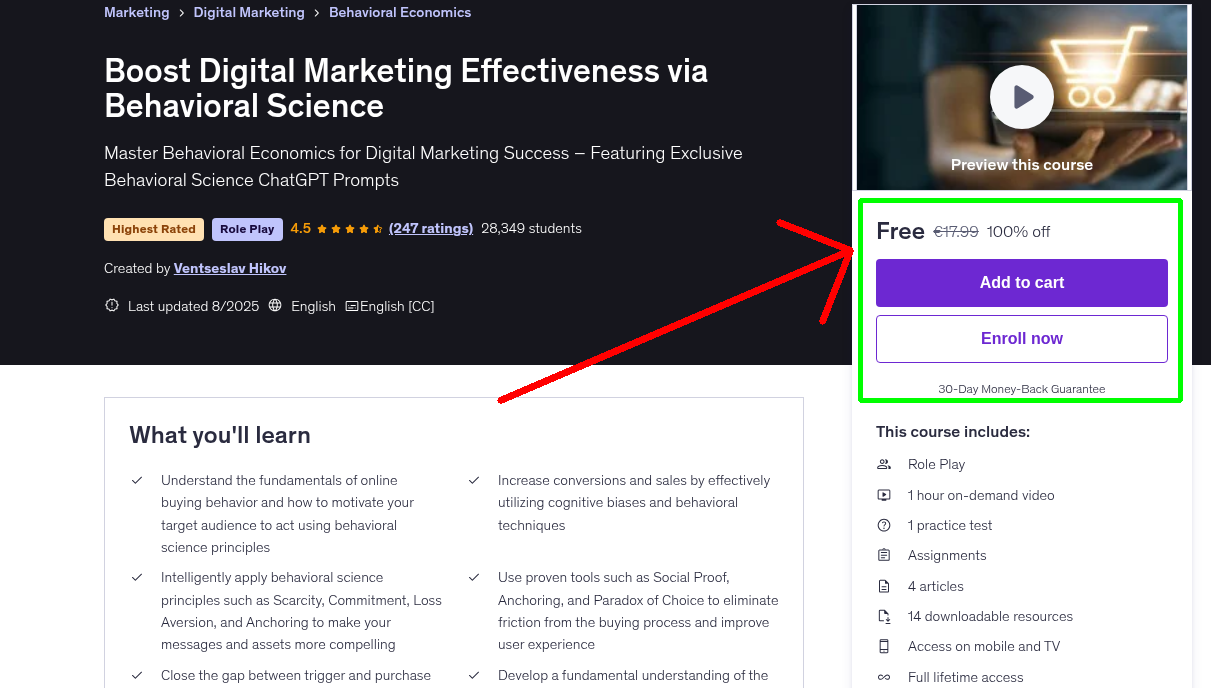Image resolution: width=1211 pixels, height=688 pixels.
Task: Click the English language globe icon
Action: (274, 305)
